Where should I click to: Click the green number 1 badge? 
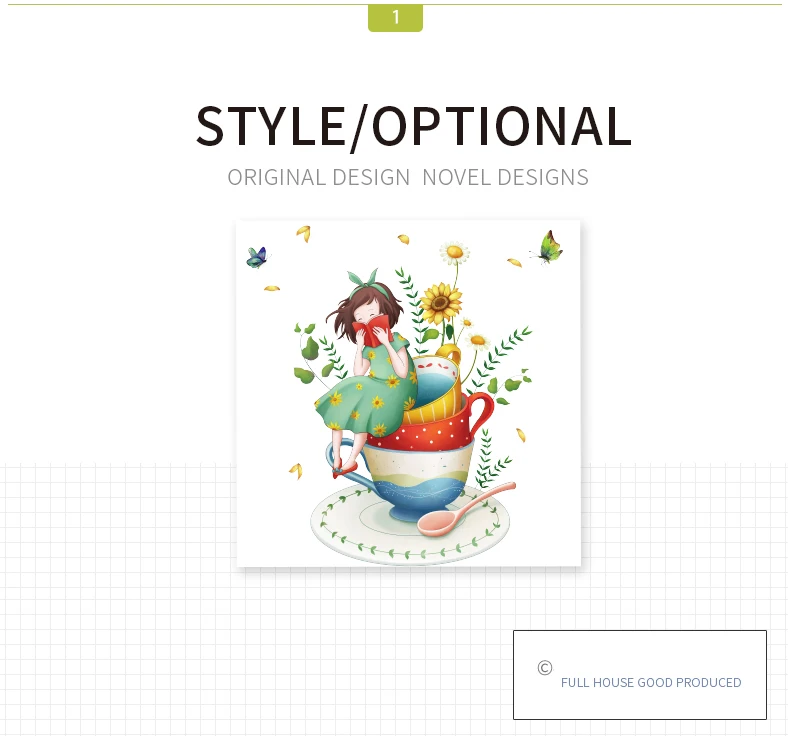coord(395,18)
